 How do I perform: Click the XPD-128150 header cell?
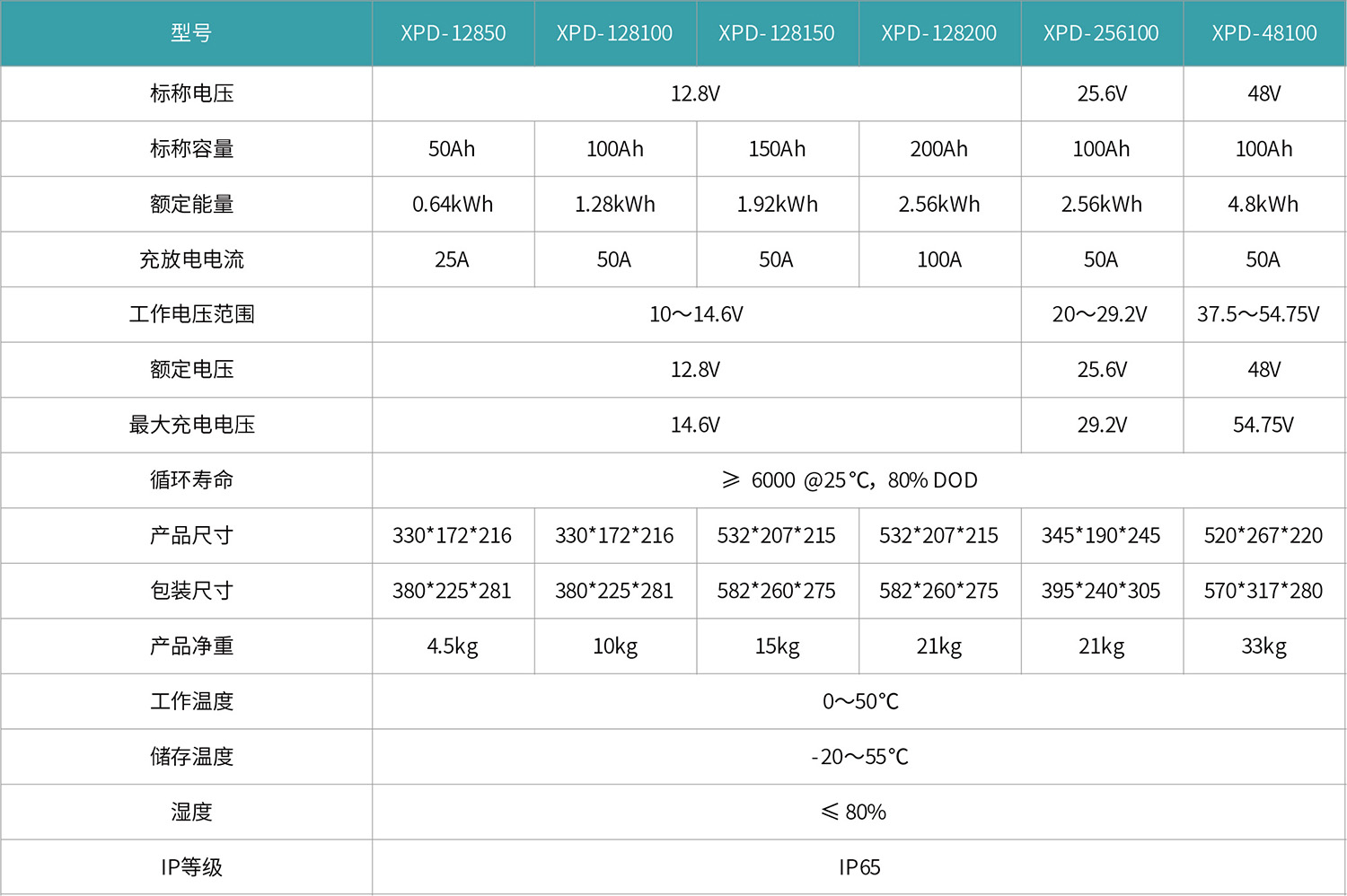pos(777,33)
